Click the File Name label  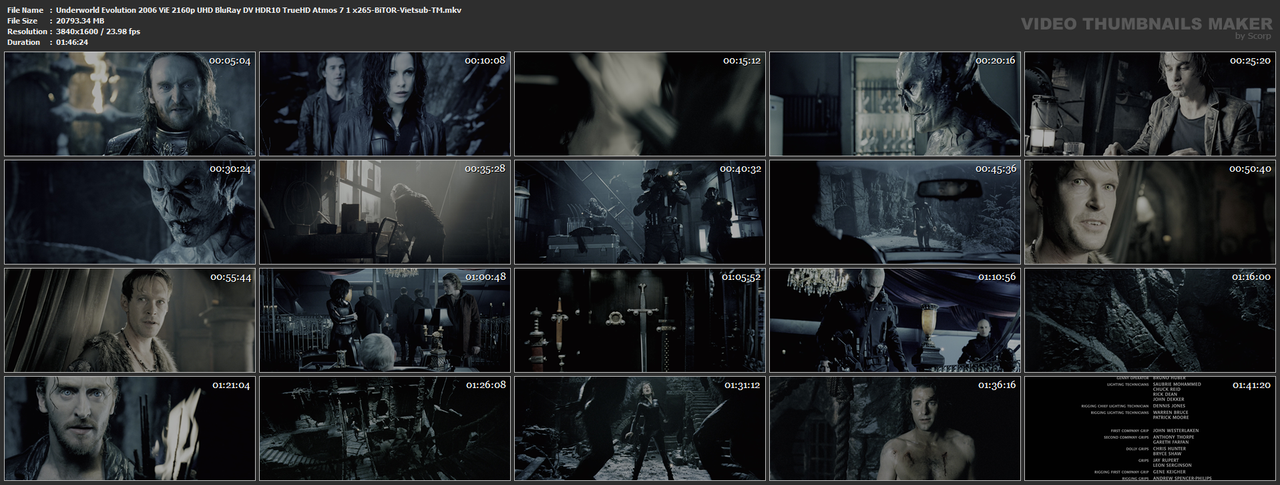coord(24,9)
